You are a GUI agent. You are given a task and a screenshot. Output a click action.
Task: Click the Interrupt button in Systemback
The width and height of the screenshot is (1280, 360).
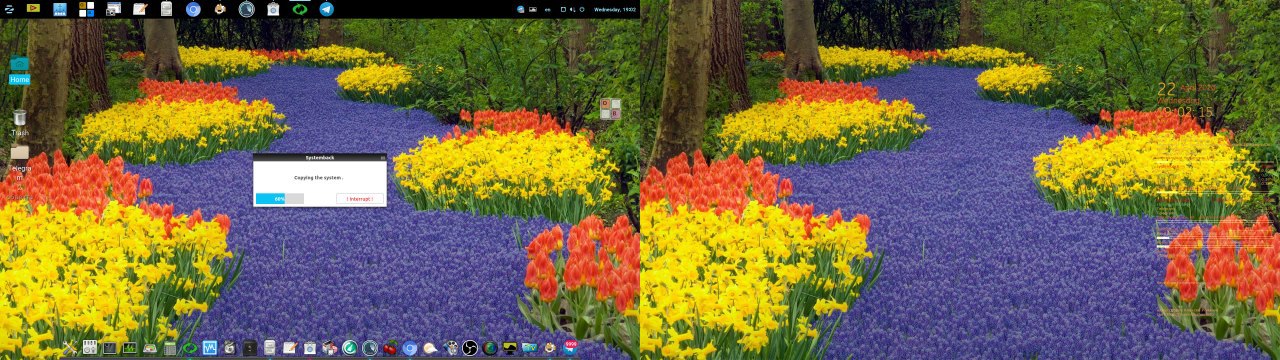[360, 199]
